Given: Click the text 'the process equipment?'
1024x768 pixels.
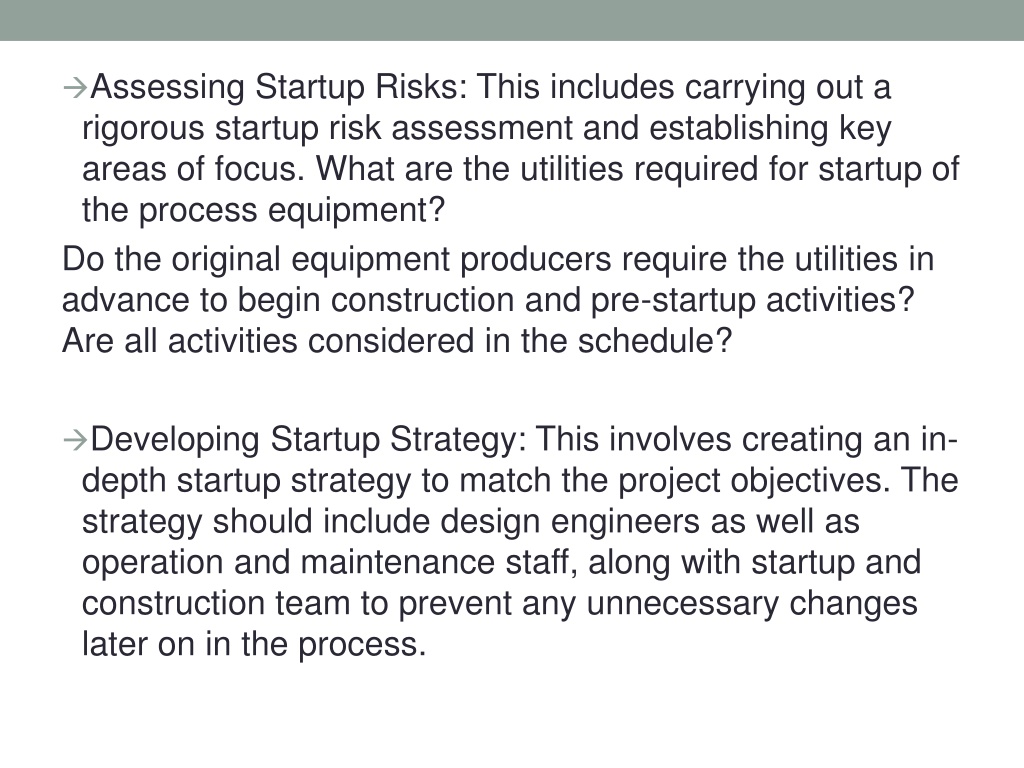Looking at the screenshot, I should point(263,211).
